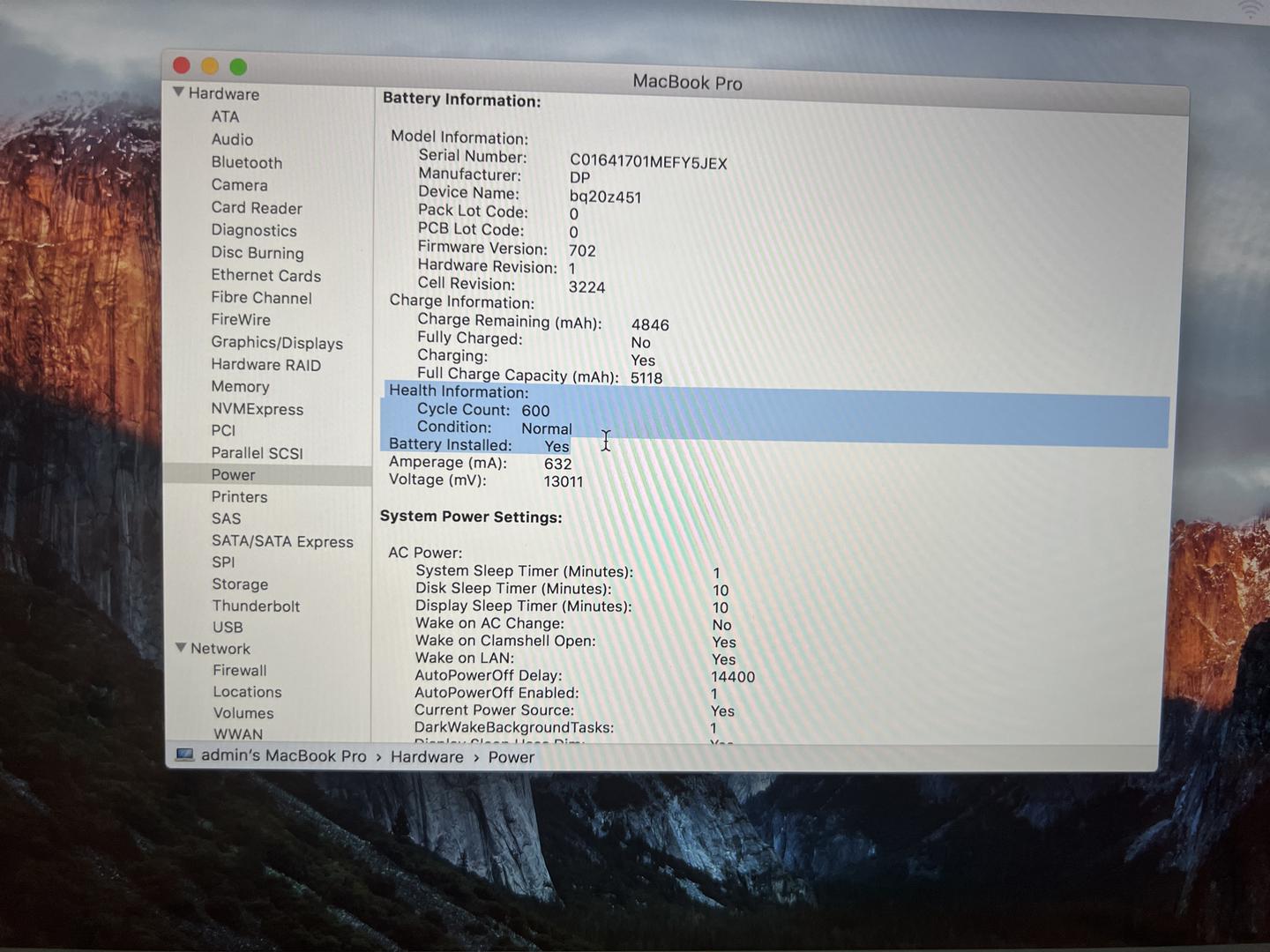Open Storage information
This screenshot has height=952, width=1270.
(x=240, y=584)
